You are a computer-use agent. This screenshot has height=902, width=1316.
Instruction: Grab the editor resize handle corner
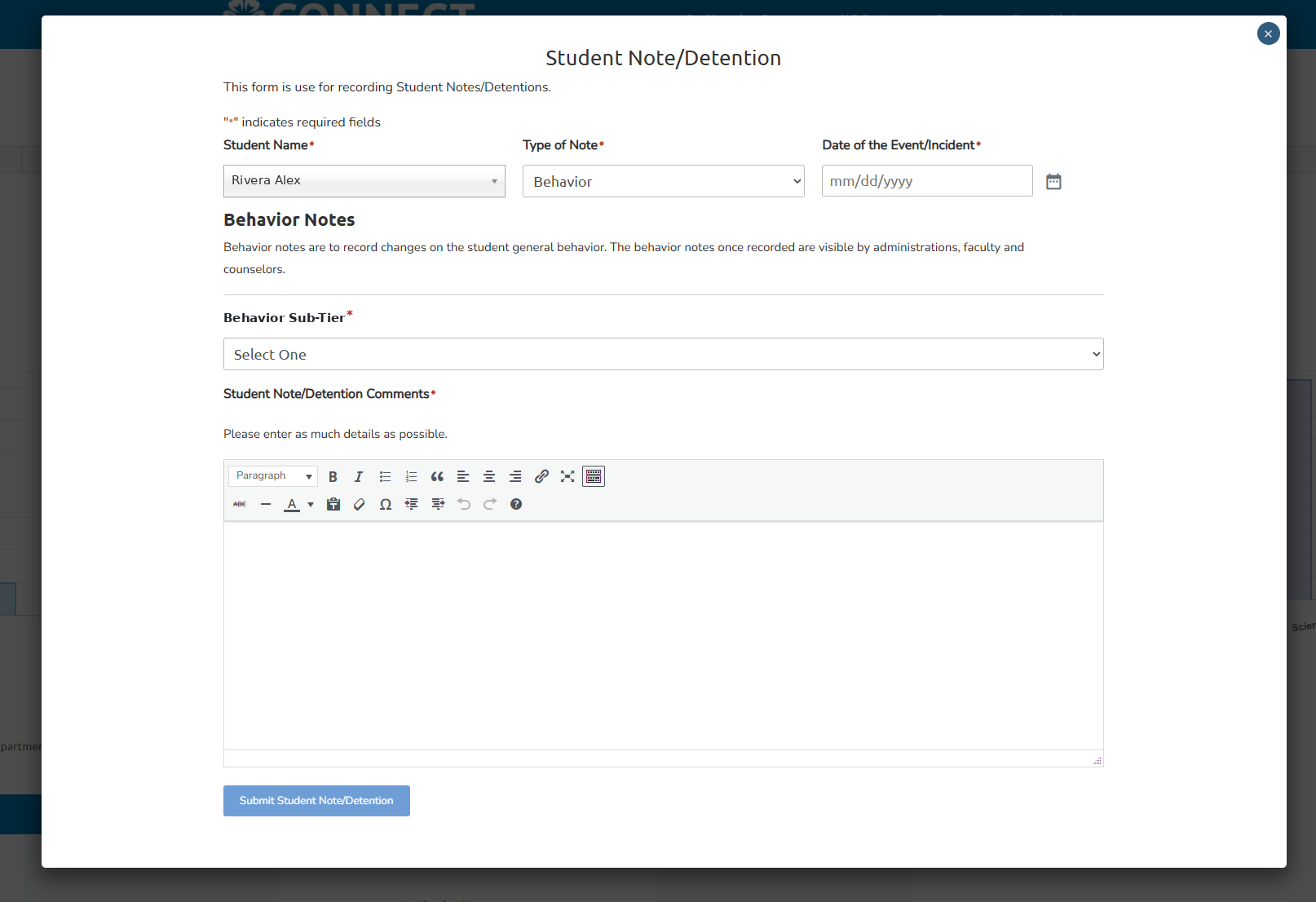click(1097, 760)
